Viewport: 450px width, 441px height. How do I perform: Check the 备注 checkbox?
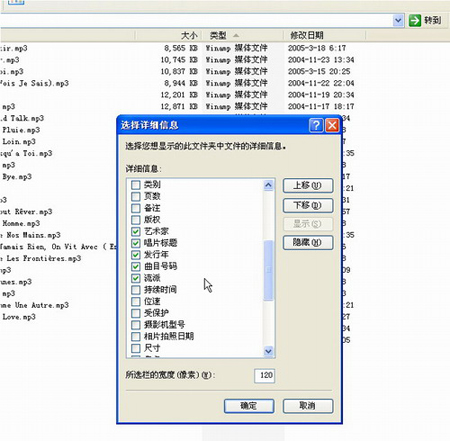(136, 208)
